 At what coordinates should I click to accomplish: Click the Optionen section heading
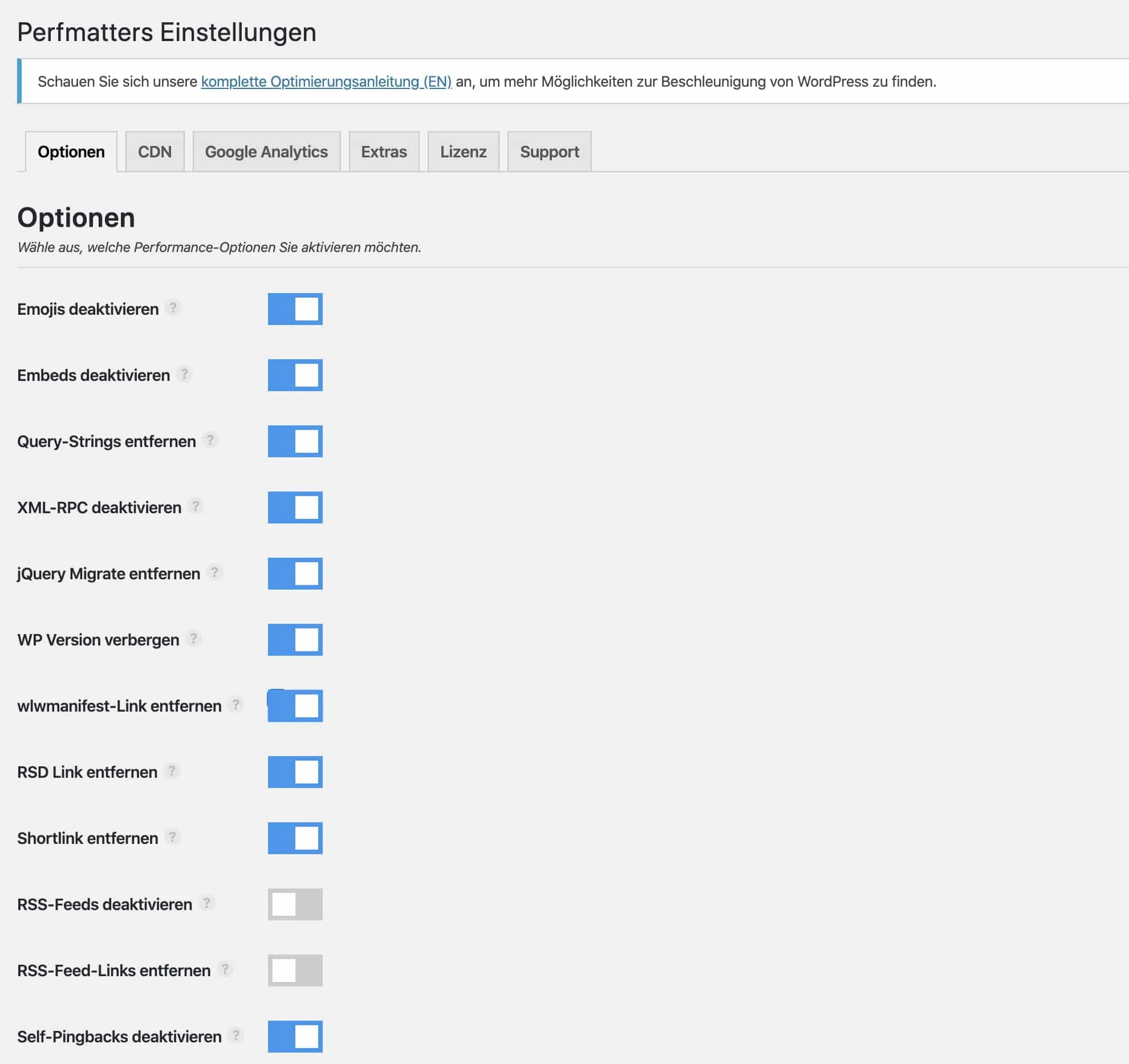76,218
